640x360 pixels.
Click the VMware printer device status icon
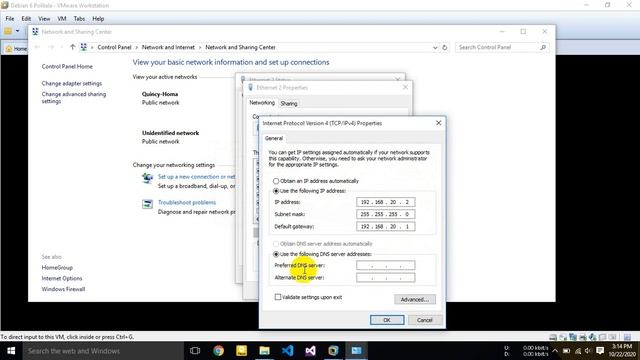tap(583, 337)
